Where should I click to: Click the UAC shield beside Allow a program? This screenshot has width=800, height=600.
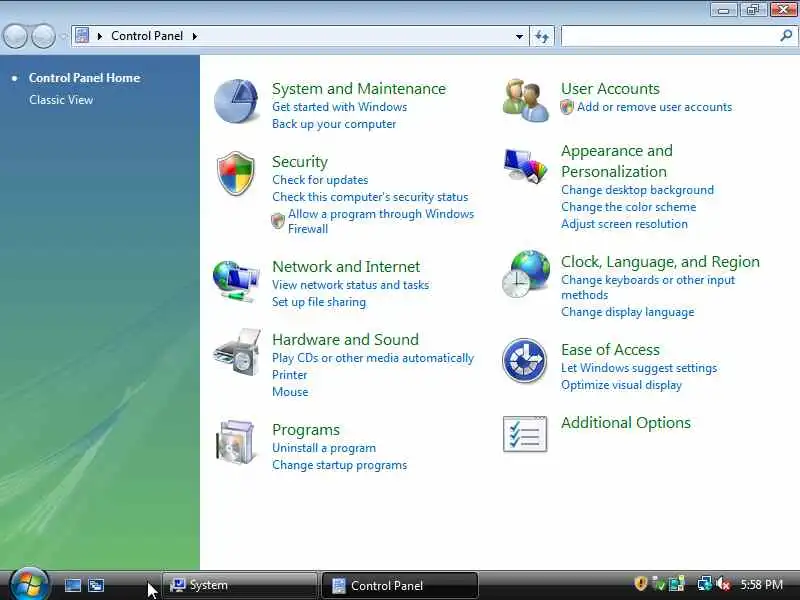click(x=278, y=220)
